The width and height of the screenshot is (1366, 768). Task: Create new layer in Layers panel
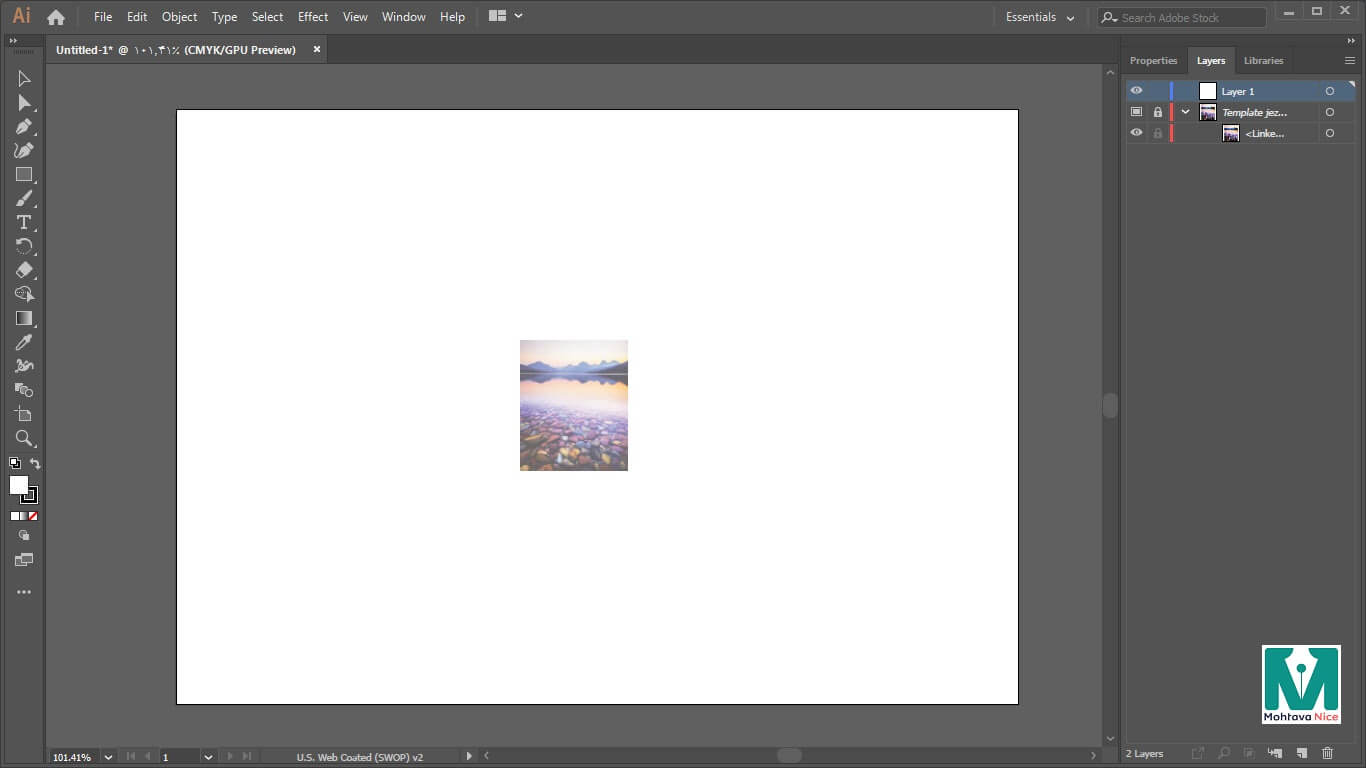point(1301,753)
